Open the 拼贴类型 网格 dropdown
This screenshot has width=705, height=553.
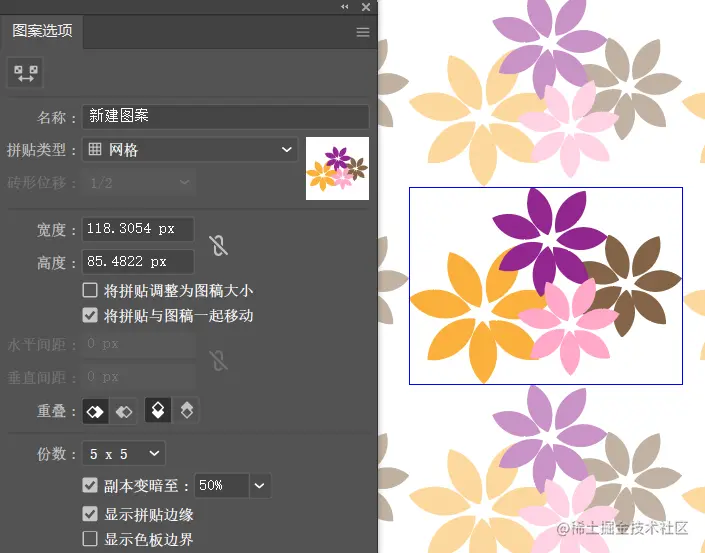click(x=190, y=149)
